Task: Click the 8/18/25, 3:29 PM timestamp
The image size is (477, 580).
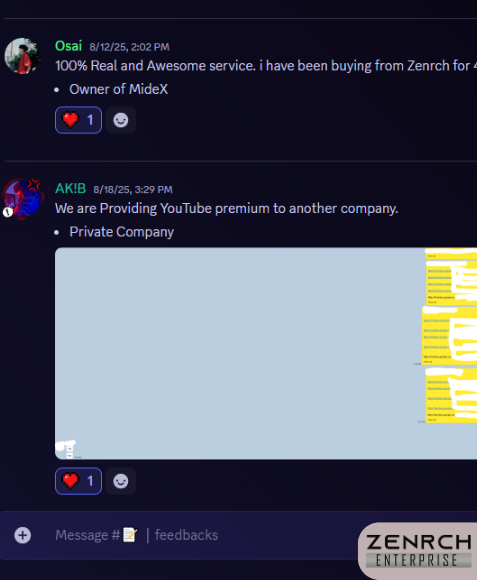Action: coord(133,189)
